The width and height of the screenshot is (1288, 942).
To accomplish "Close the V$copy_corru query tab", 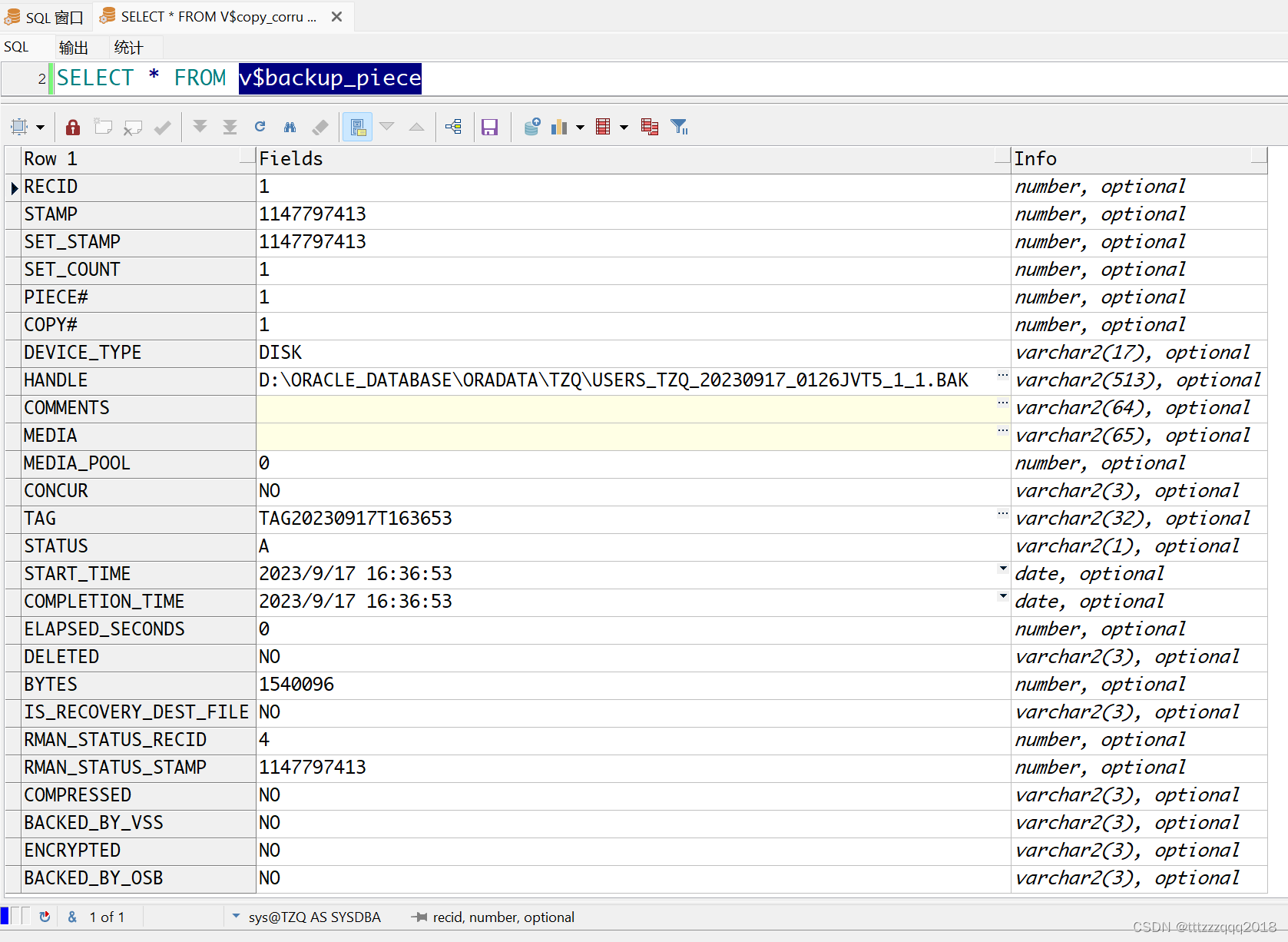I will (336, 17).
